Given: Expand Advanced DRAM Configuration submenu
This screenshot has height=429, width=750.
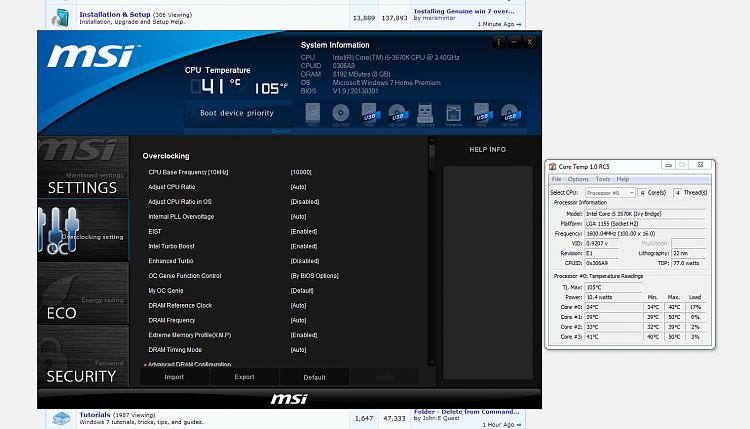Looking at the screenshot, I should pos(189,364).
